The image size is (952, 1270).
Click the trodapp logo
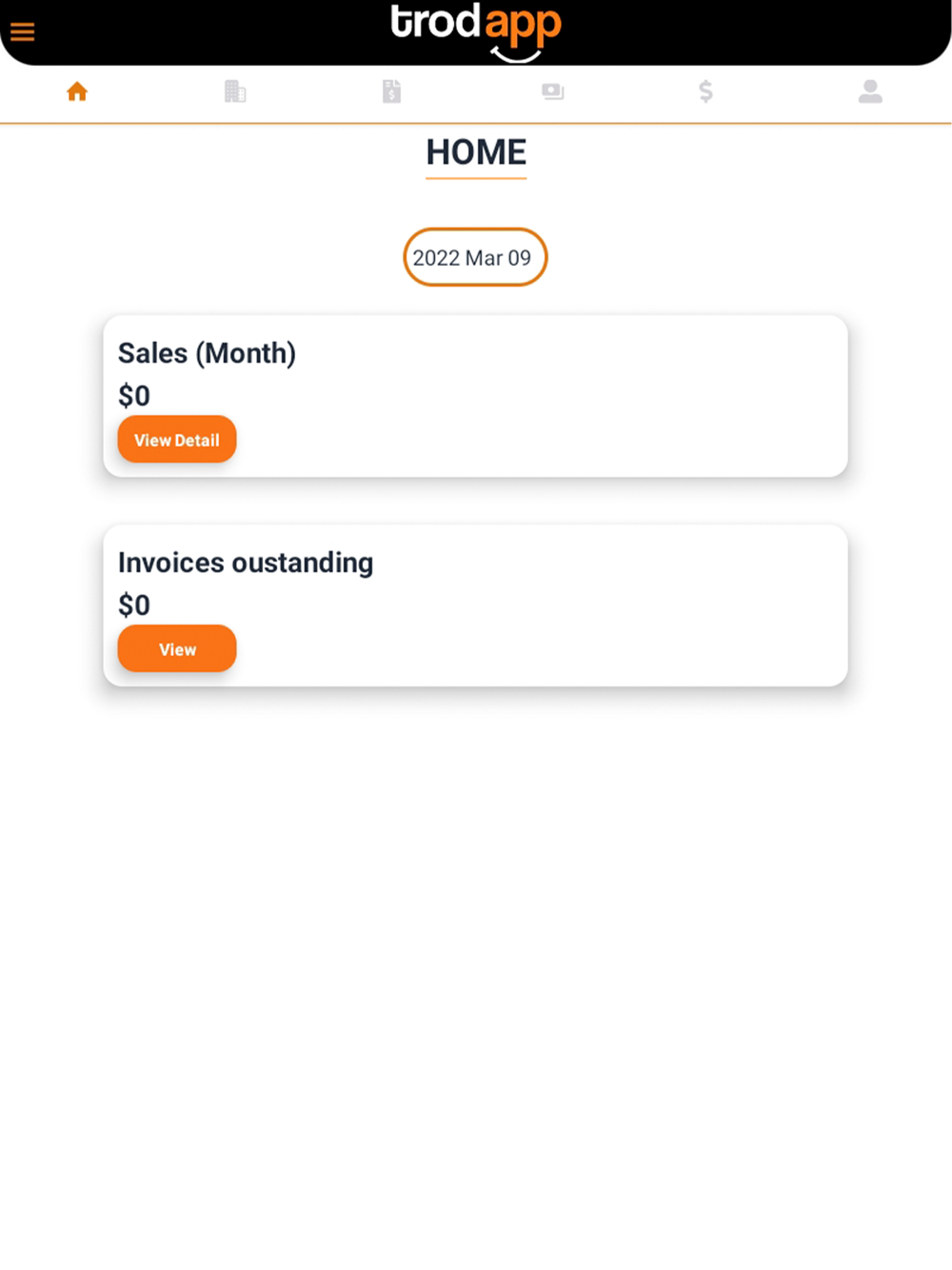tap(475, 23)
